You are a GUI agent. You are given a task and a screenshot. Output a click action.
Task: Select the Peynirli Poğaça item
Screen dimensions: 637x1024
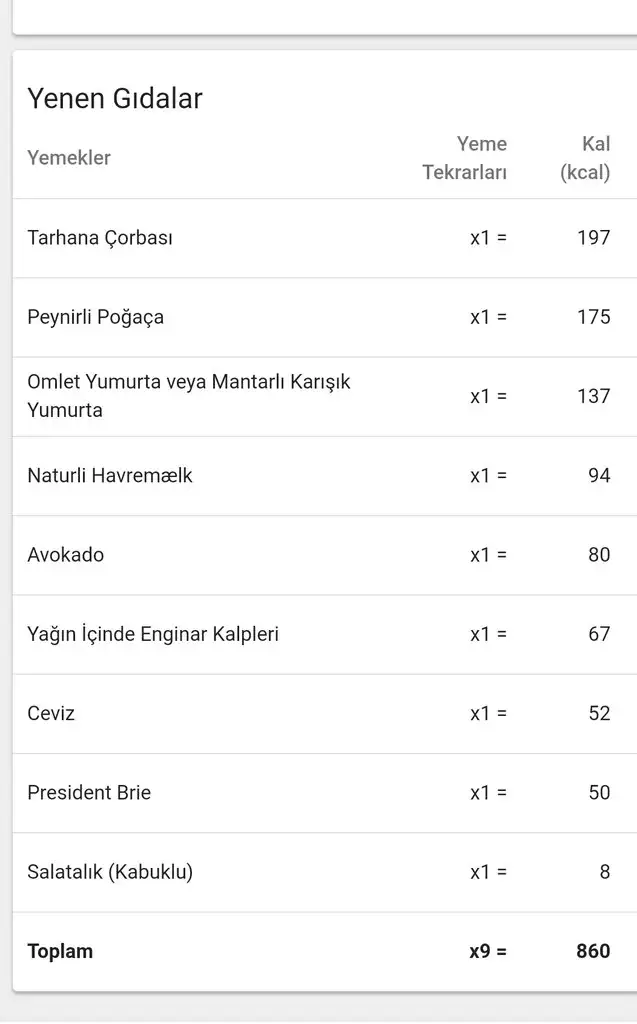click(96, 317)
